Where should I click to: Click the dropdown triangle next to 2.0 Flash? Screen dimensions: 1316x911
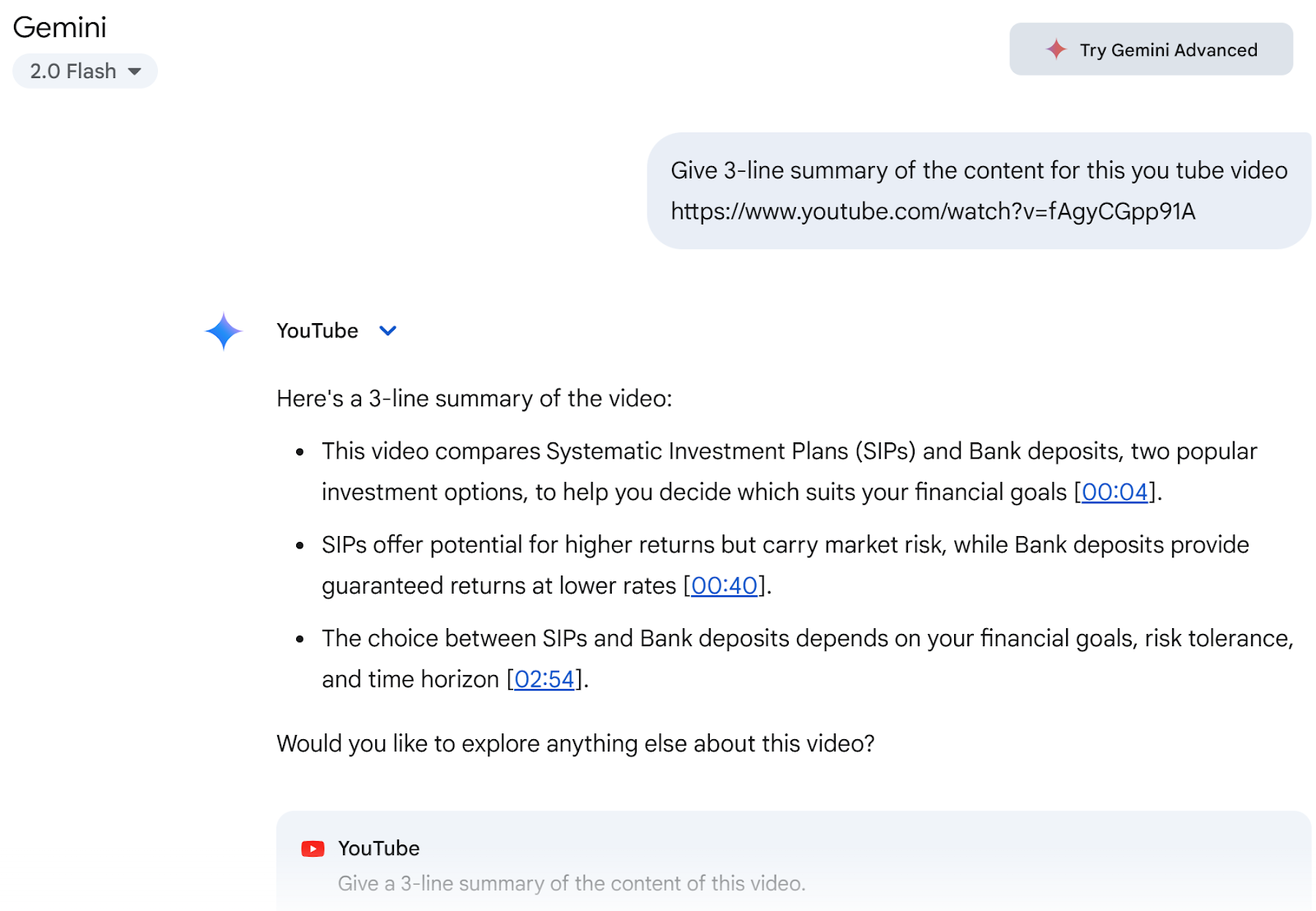point(135,72)
